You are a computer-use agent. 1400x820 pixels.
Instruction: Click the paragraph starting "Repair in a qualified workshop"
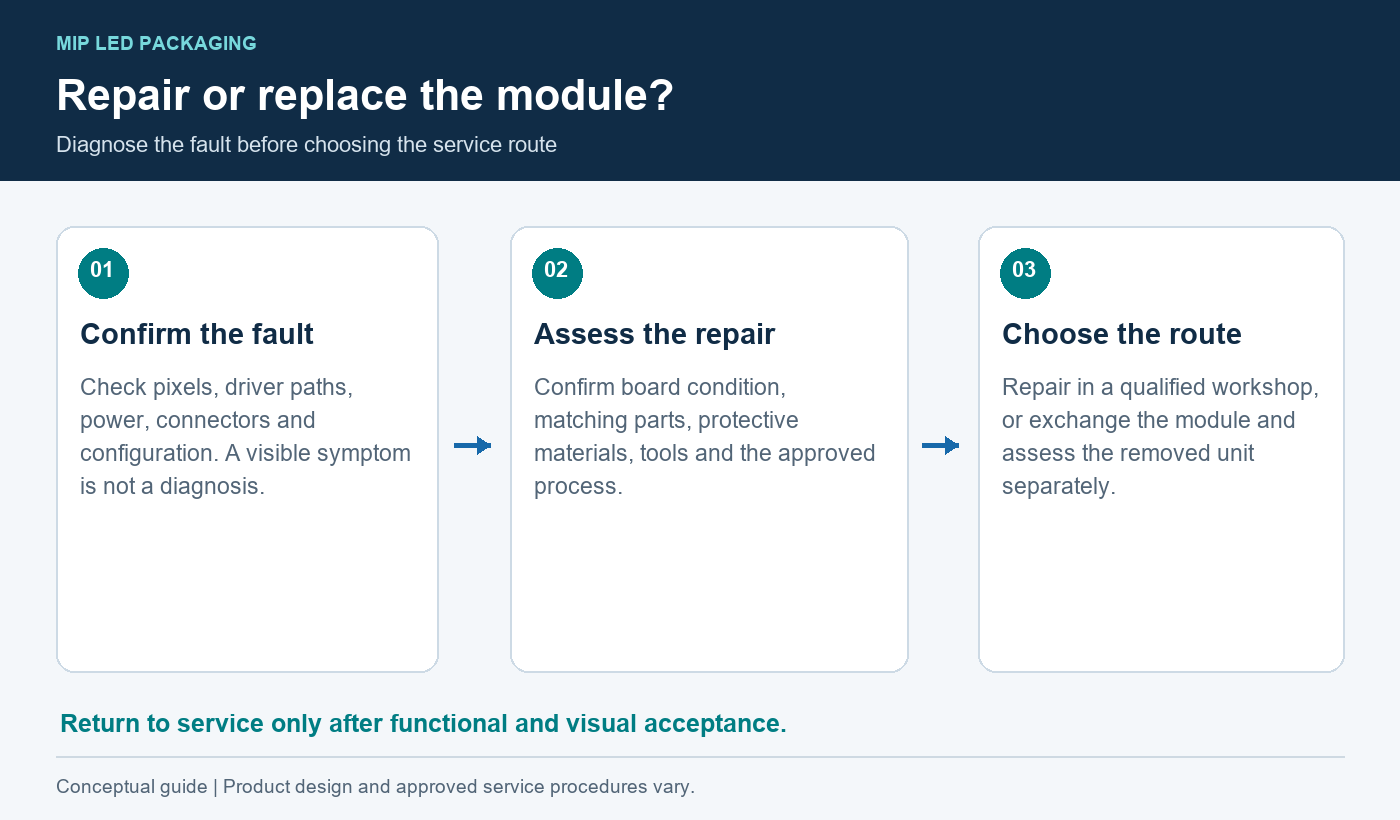pos(1160,437)
